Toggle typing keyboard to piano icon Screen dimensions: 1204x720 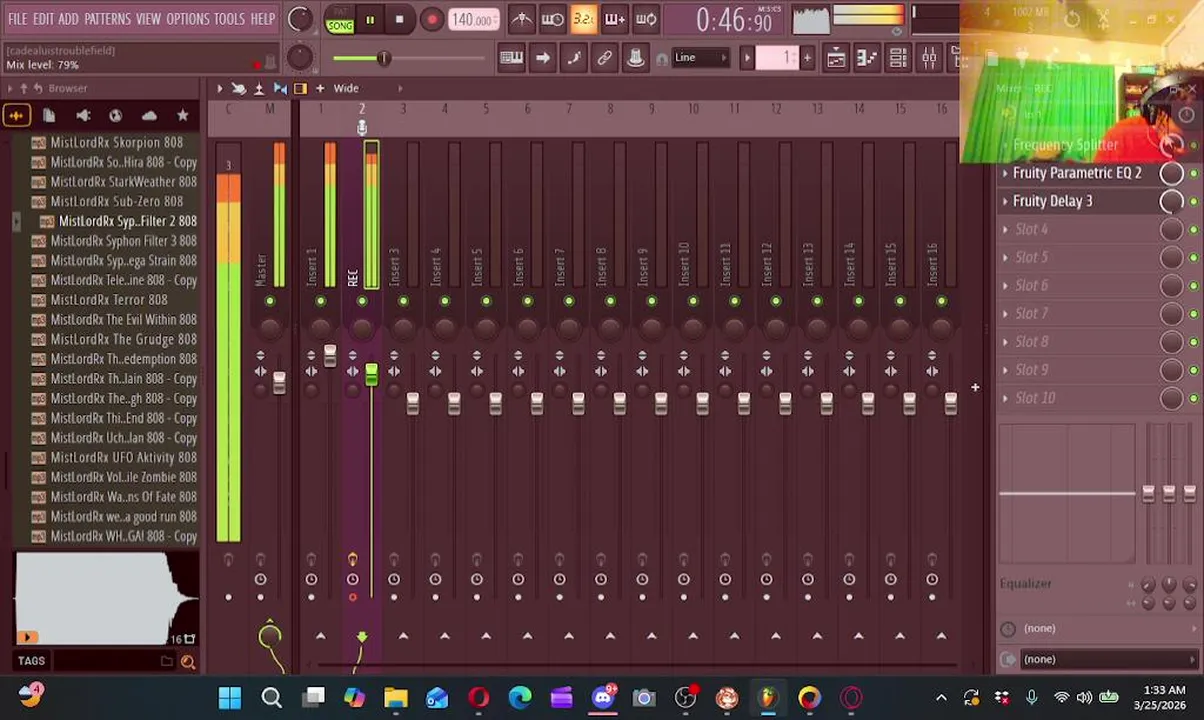tap(511, 58)
